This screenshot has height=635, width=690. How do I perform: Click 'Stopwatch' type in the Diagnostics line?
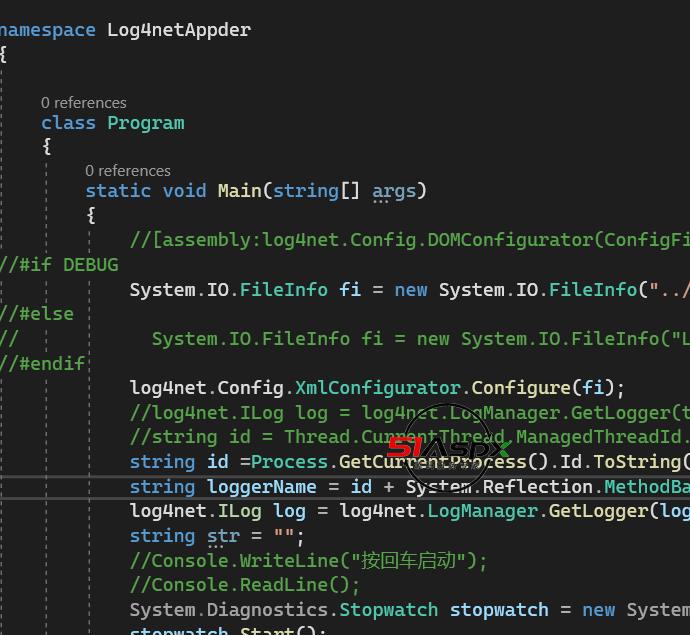point(389,610)
